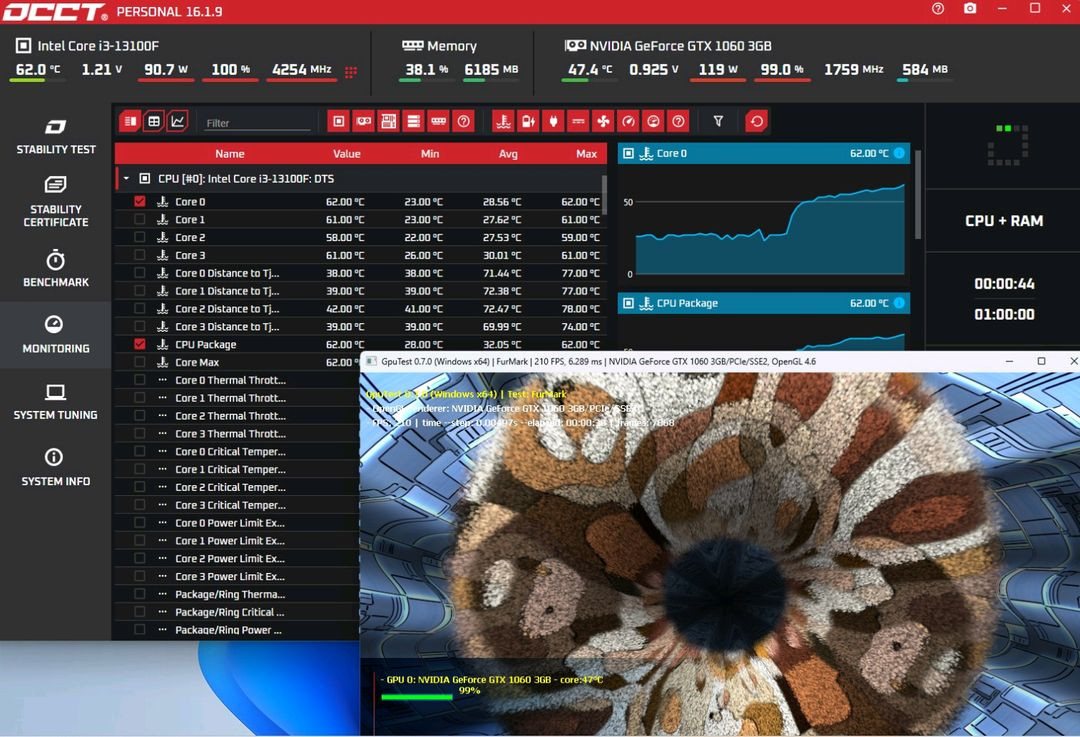Click the funnel filter icon
Image resolution: width=1080 pixels, height=737 pixels.
point(718,121)
